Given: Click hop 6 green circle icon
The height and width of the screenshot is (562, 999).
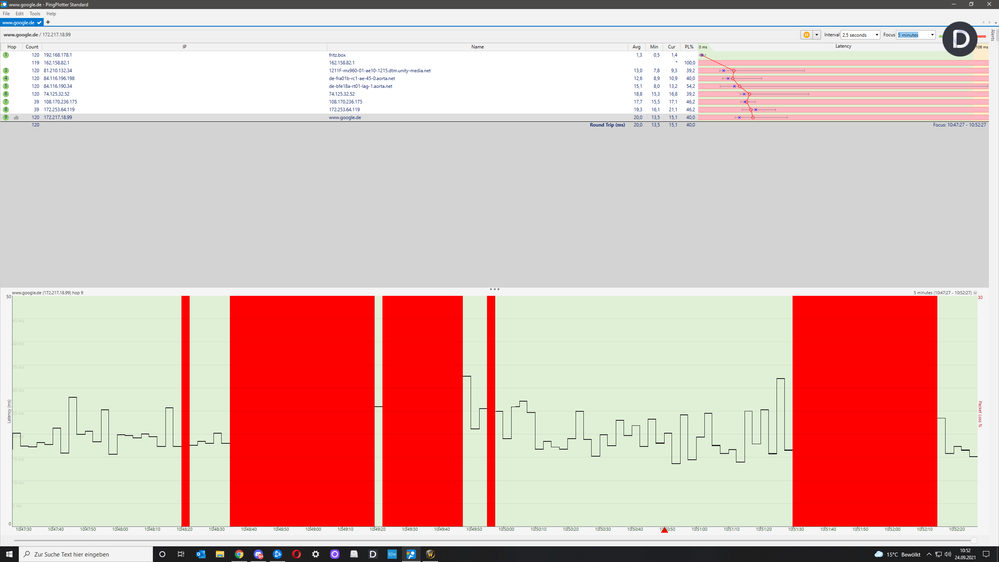Looking at the screenshot, I should [6, 94].
